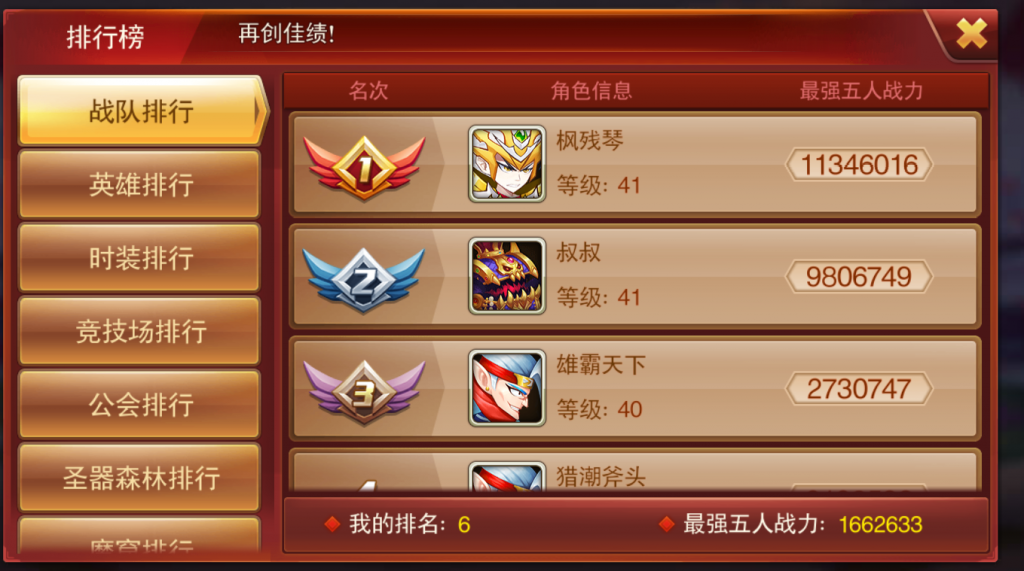The width and height of the screenshot is (1024, 571).
Task: Click the bronze rank 3 winged badge
Action: click(364, 392)
